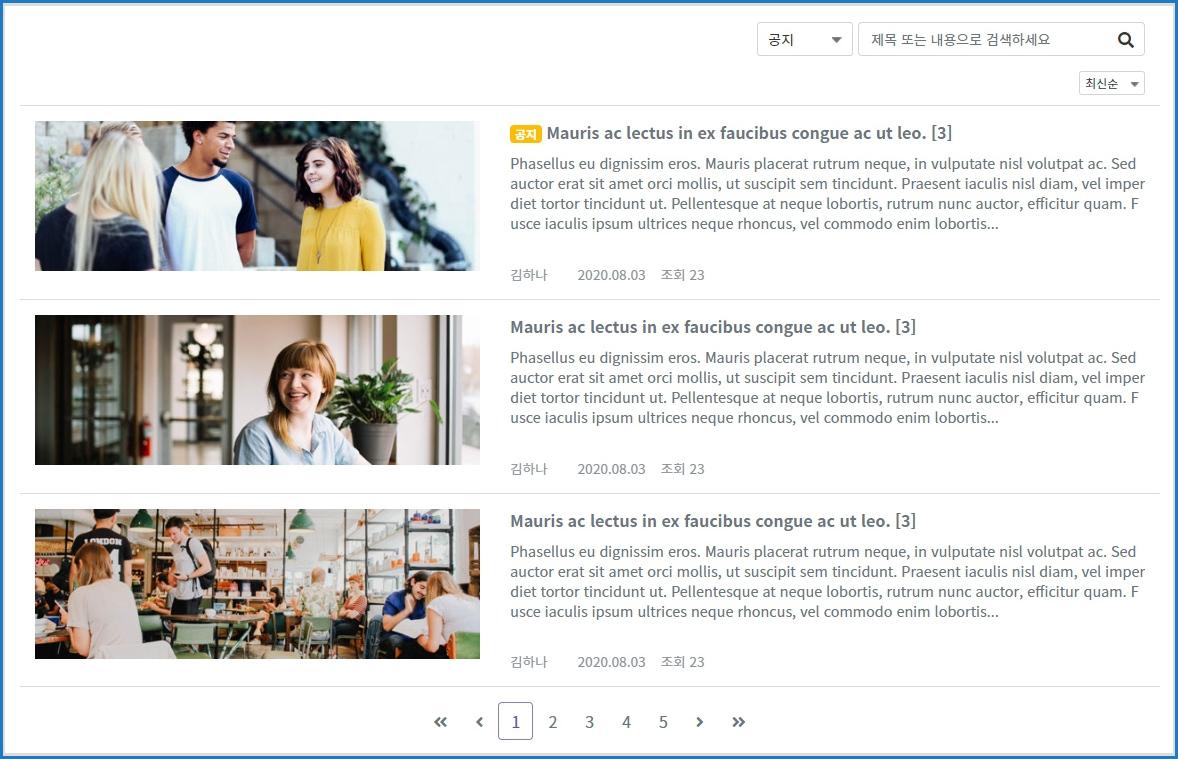The width and height of the screenshot is (1178, 759).
Task: Go to previous page with single left arrow
Action: [x=479, y=722]
